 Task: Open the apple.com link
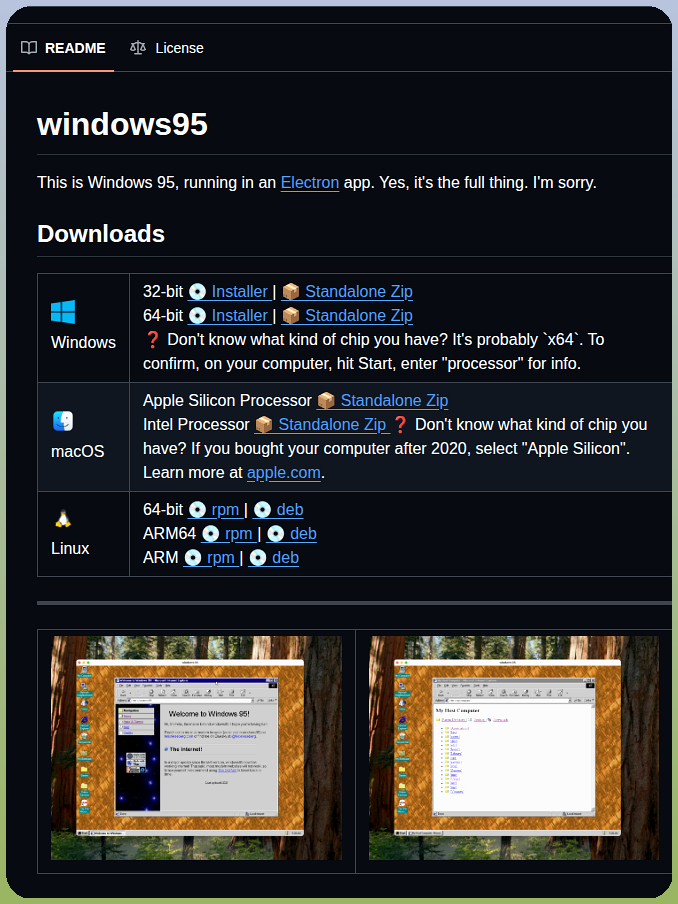[284, 473]
